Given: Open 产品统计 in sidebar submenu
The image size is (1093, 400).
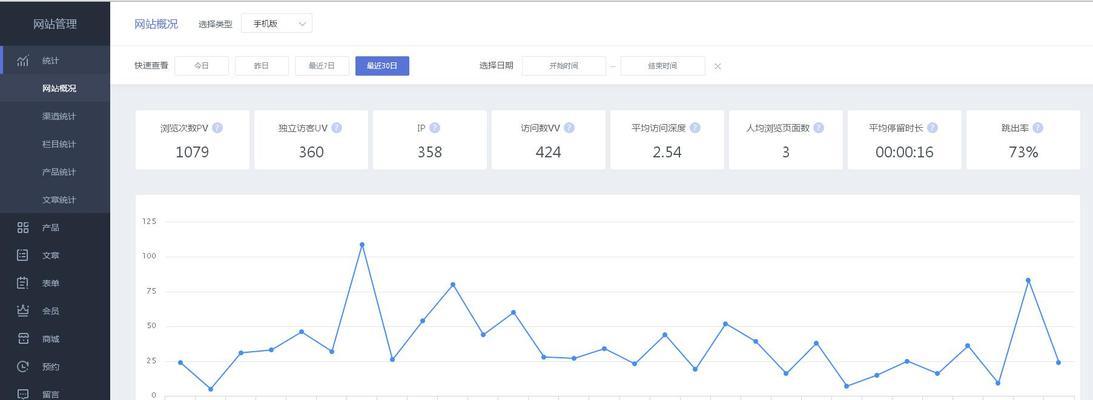Looking at the screenshot, I should click(x=55, y=172).
